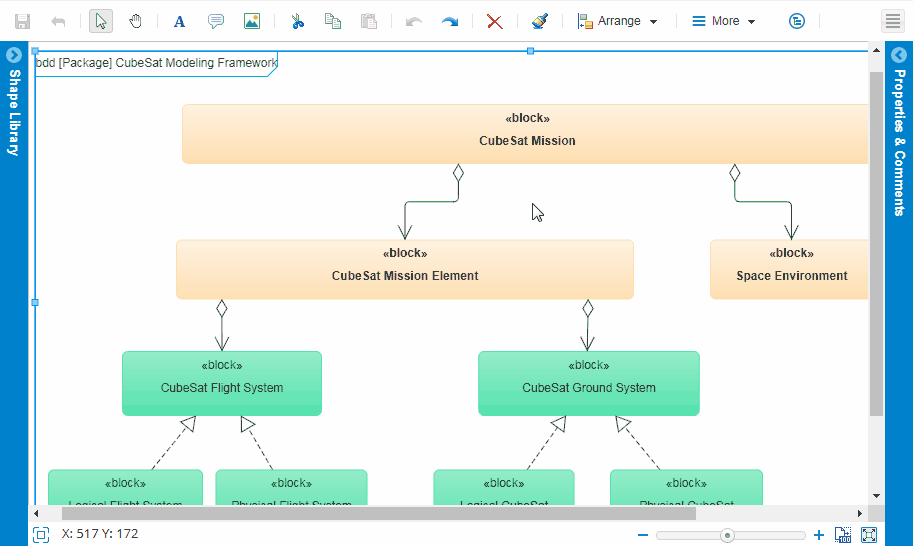Click the horizontal scrollbar left arrow
This screenshot has height=546, width=915.
coord(36,513)
